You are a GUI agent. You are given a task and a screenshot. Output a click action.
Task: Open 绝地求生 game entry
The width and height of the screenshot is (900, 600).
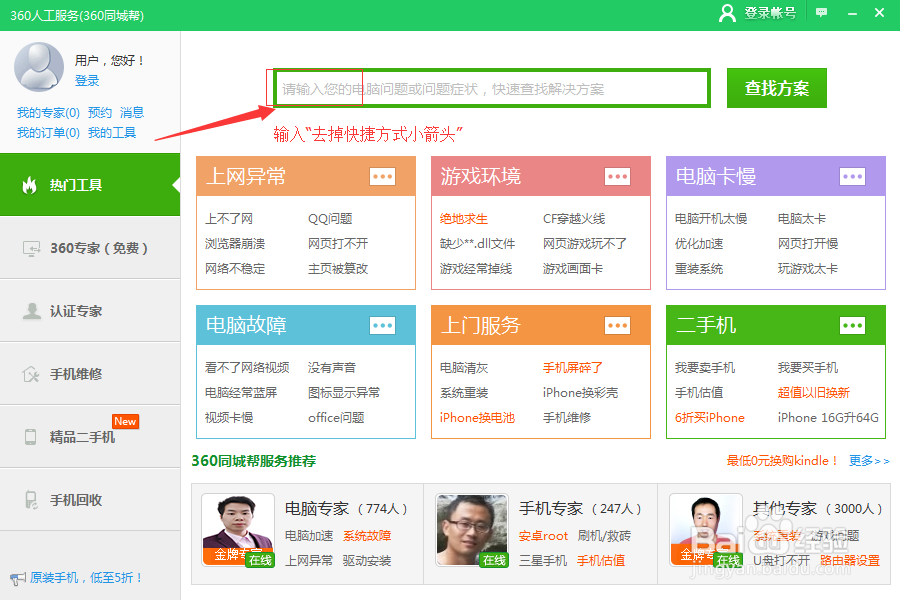coord(464,219)
